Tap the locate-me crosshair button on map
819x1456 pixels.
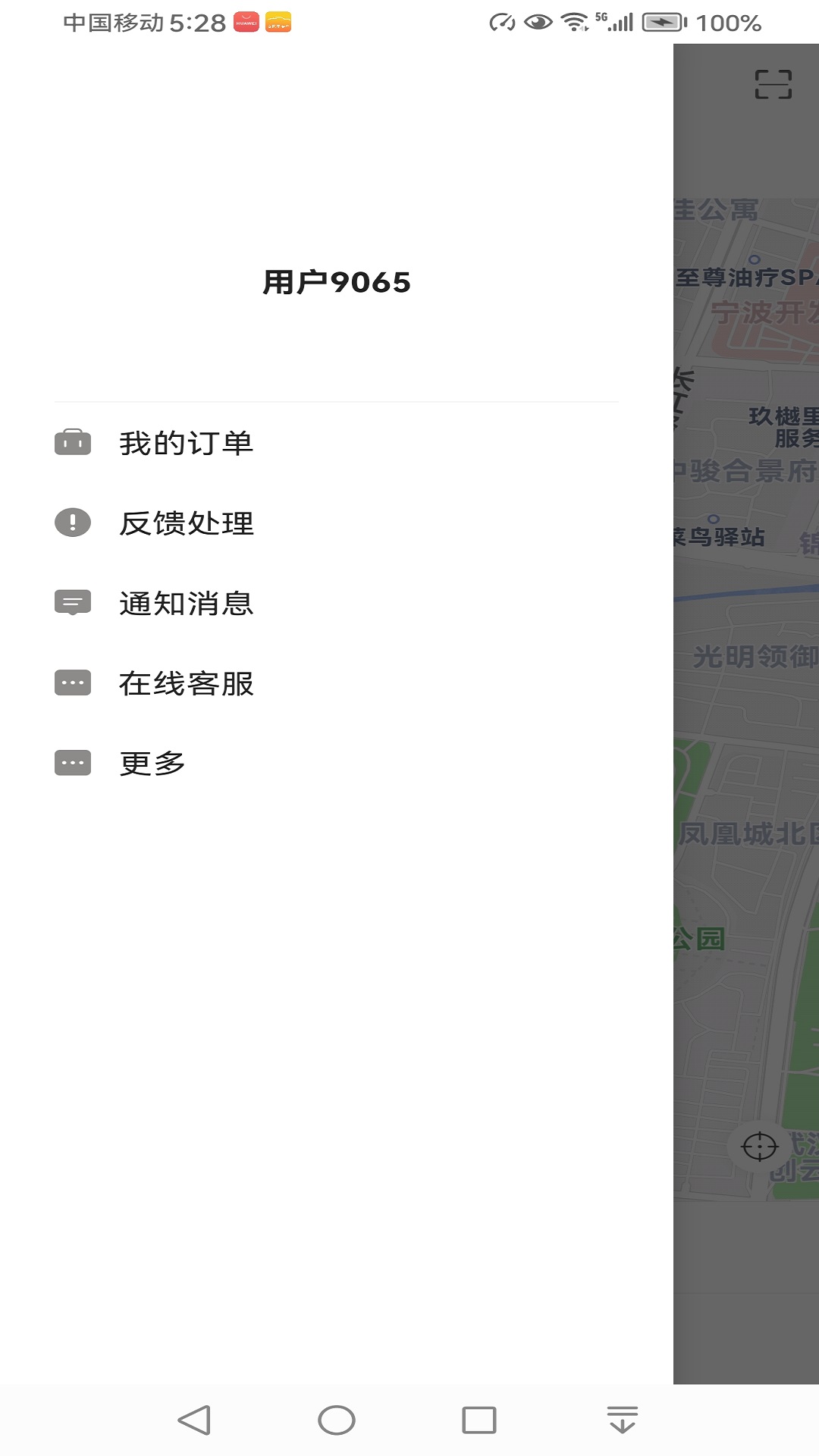tap(760, 1147)
